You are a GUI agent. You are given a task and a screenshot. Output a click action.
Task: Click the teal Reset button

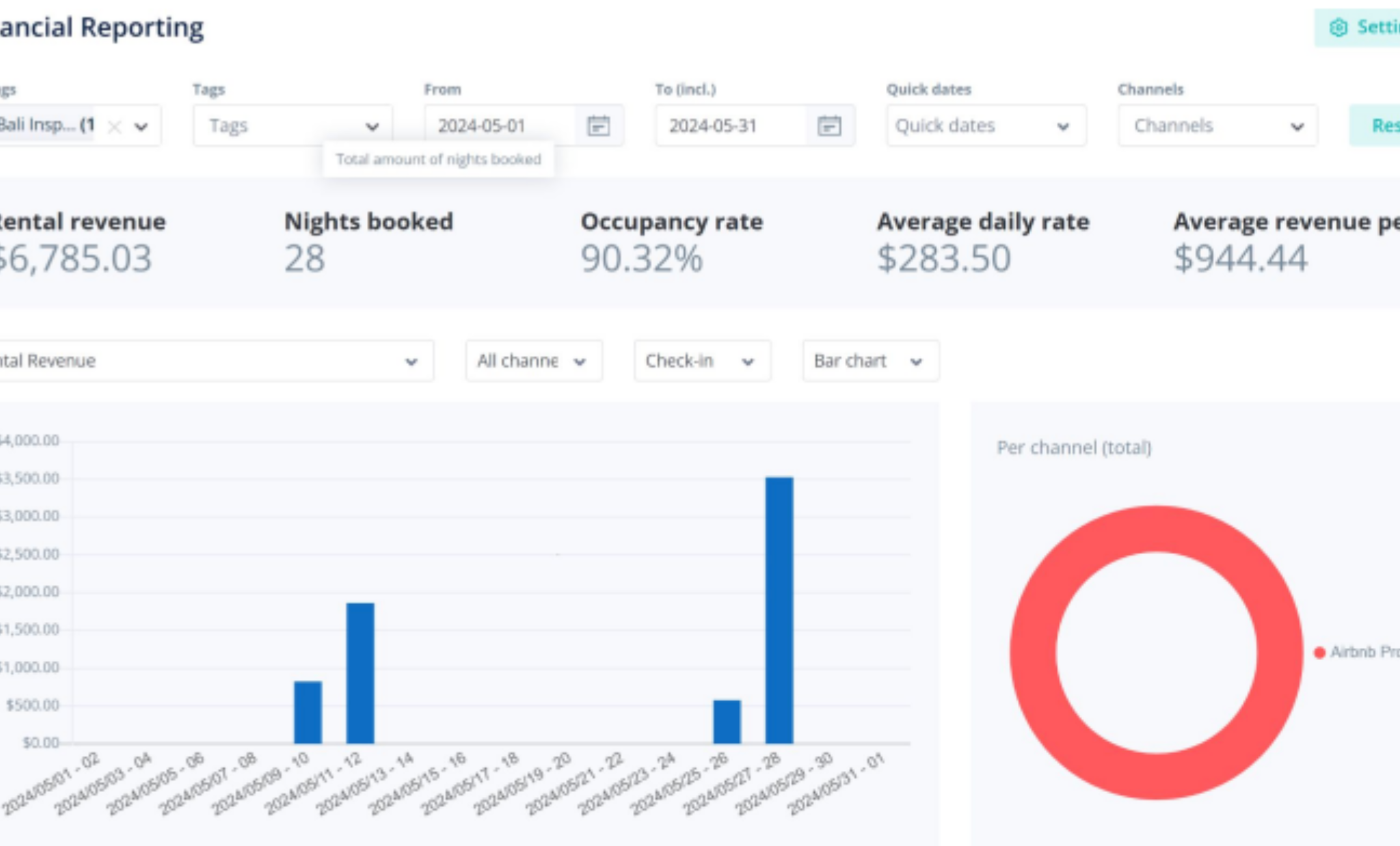click(1375, 126)
